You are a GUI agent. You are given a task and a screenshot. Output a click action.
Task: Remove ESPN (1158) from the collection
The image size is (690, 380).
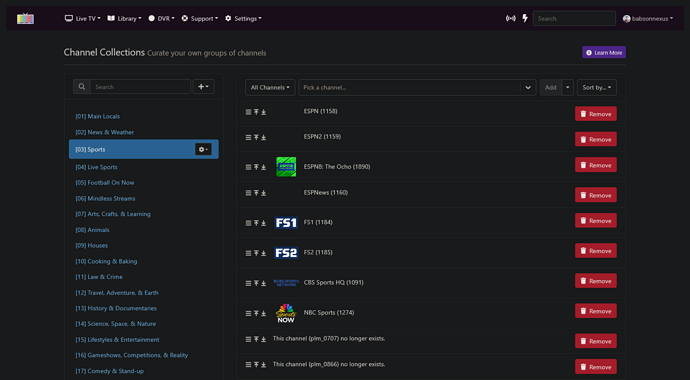[596, 114]
